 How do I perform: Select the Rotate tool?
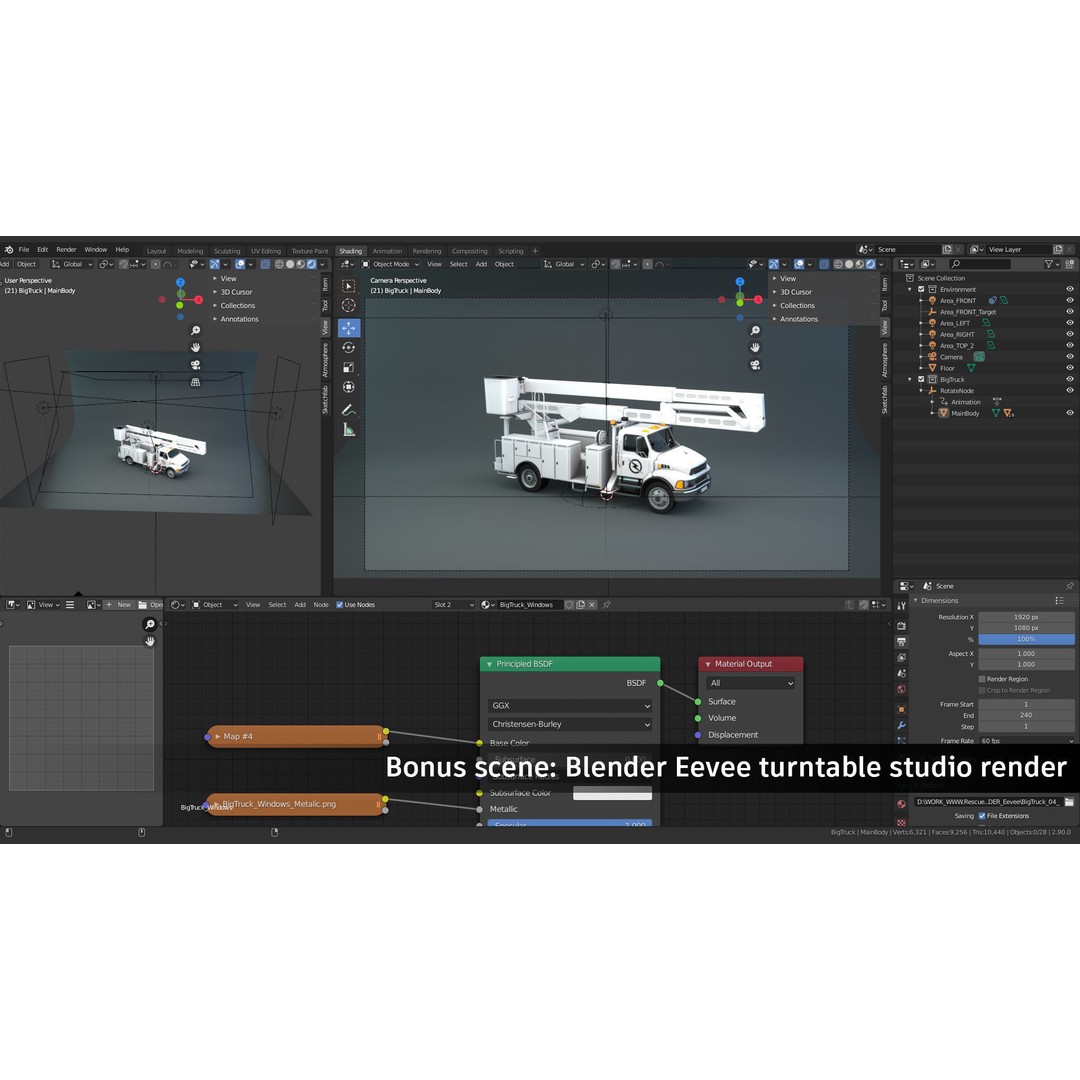(x=349, y=348)
